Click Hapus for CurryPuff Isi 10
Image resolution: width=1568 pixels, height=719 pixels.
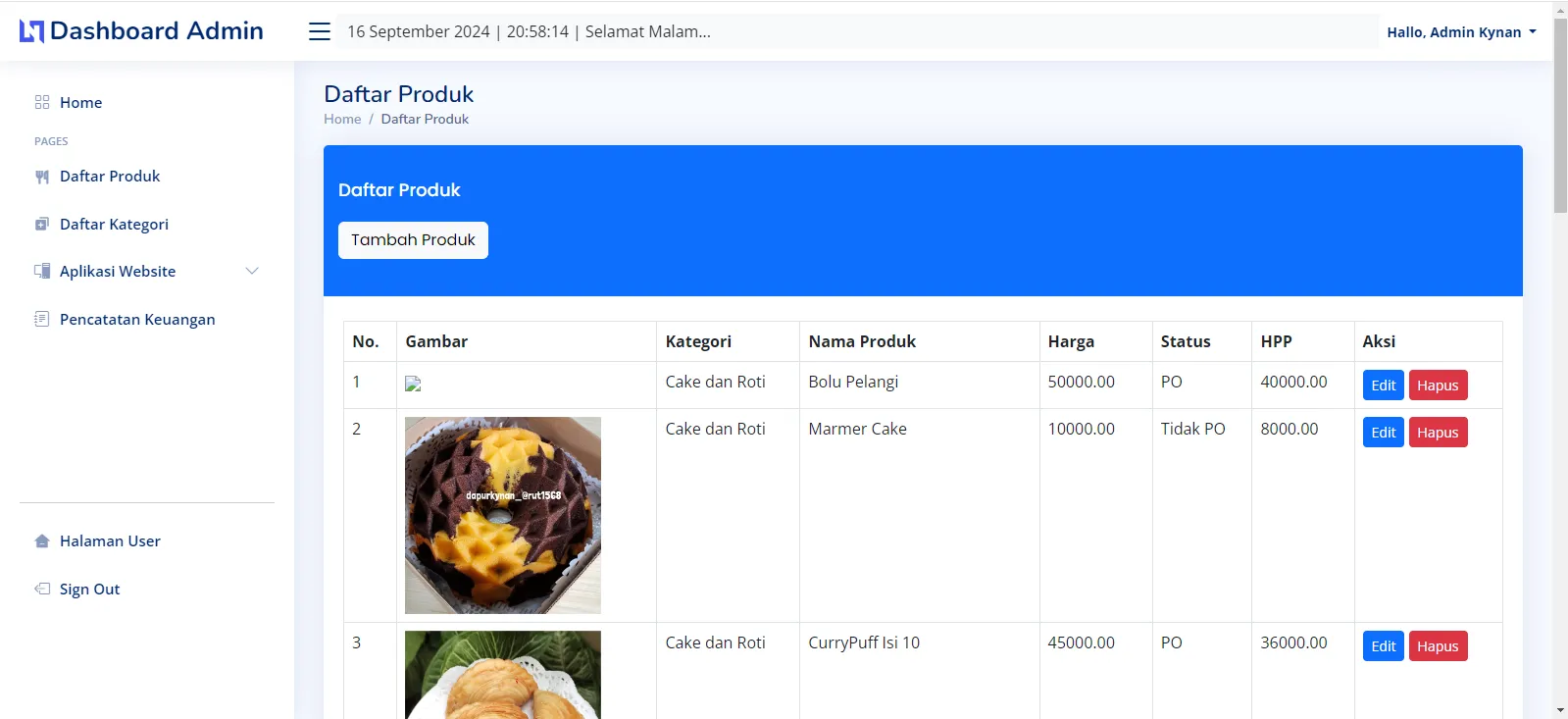(1438, 646)
